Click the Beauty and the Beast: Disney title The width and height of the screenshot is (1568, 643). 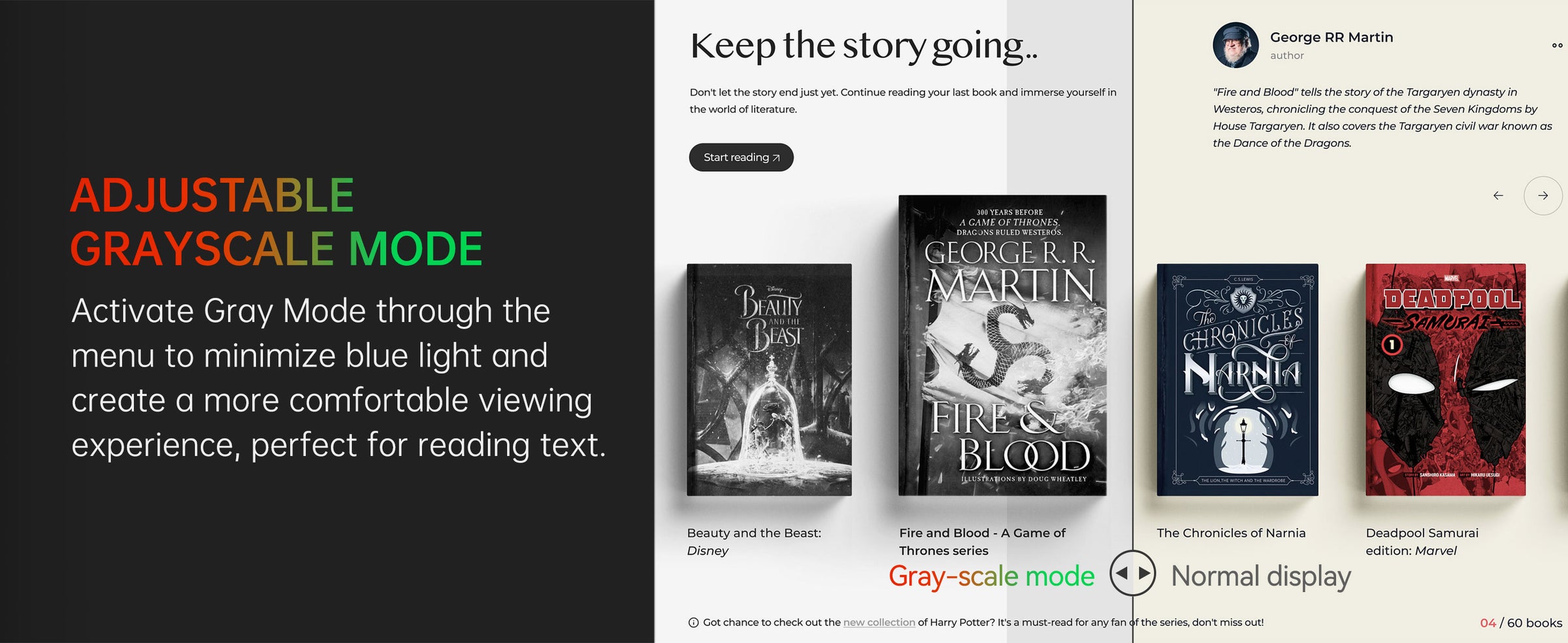(x=754, y=542)
